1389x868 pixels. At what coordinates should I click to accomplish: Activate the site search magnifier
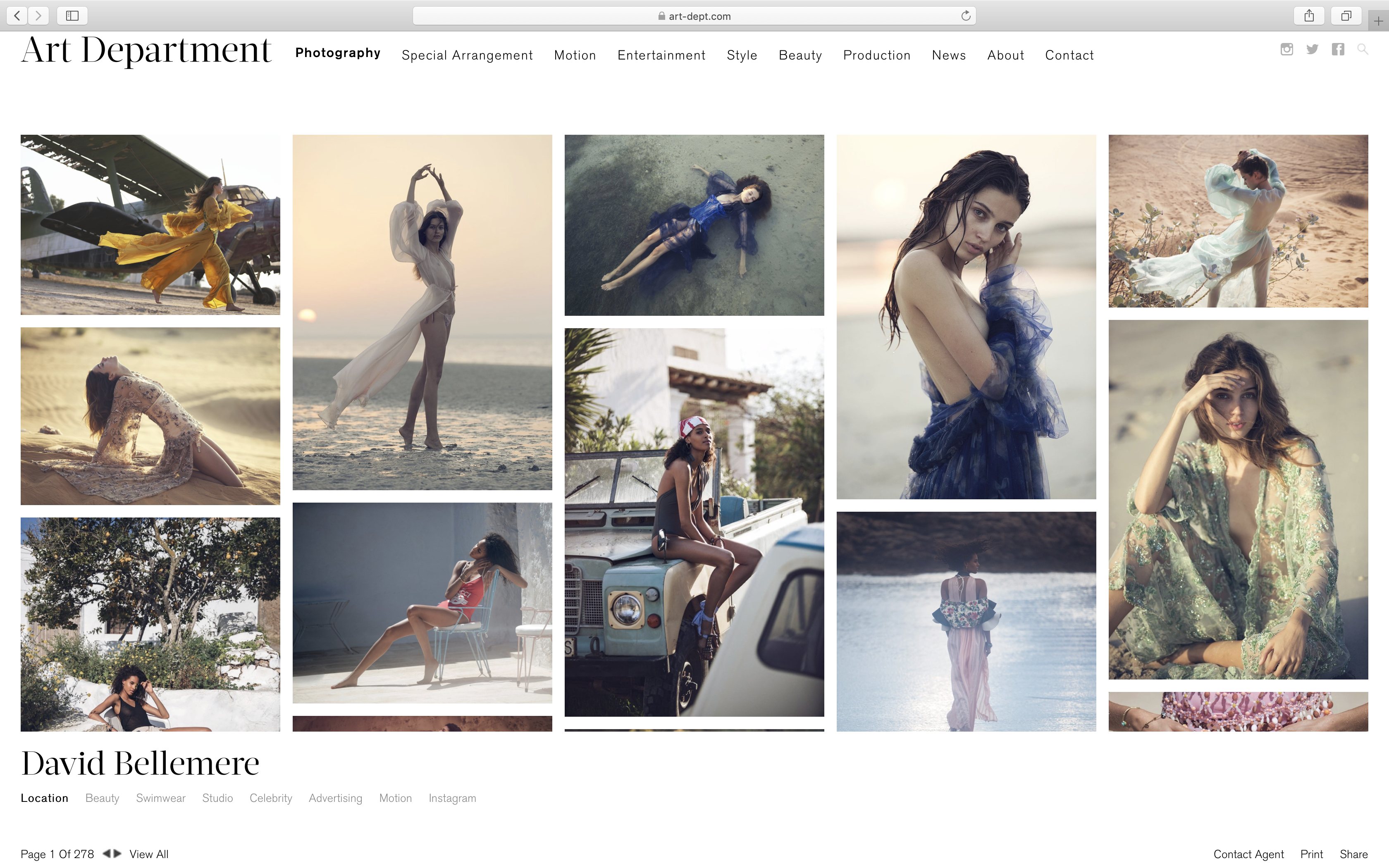(1363, 49)
